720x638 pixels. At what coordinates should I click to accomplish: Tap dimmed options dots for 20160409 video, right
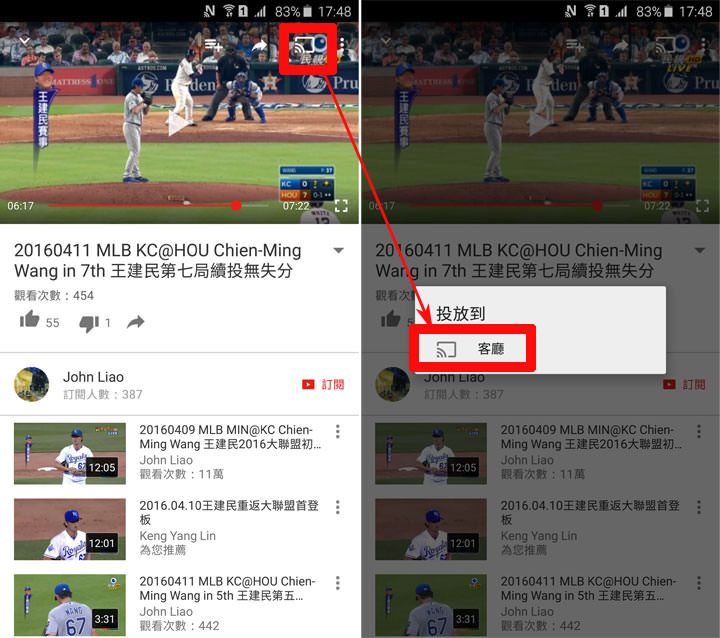click(x=698, y=431)
